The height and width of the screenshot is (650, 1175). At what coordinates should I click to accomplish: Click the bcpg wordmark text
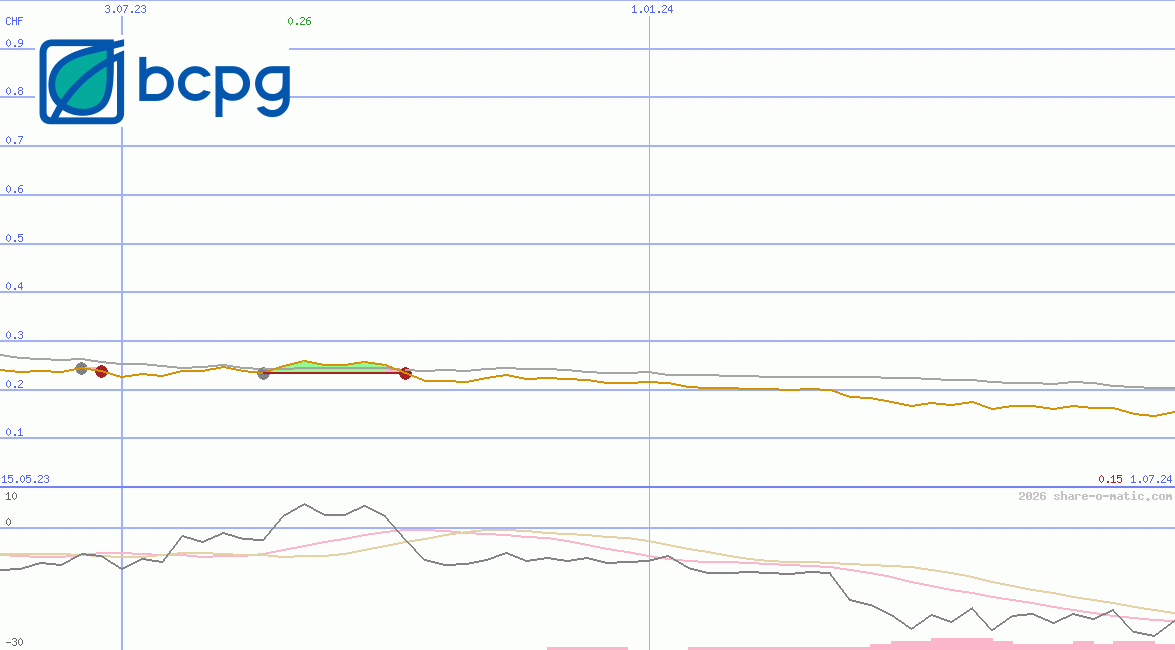214,86
